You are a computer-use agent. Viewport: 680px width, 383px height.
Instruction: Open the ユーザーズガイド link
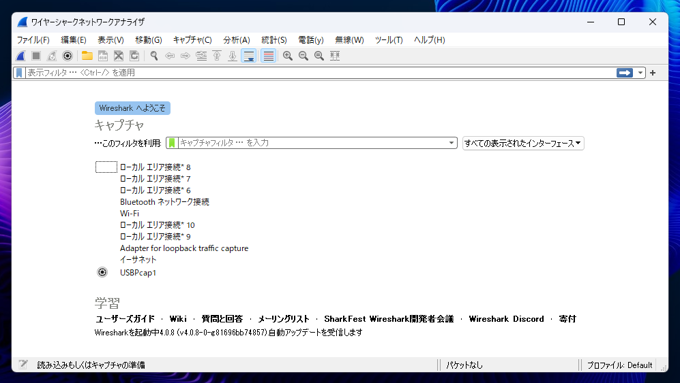[x=125, y=319]
